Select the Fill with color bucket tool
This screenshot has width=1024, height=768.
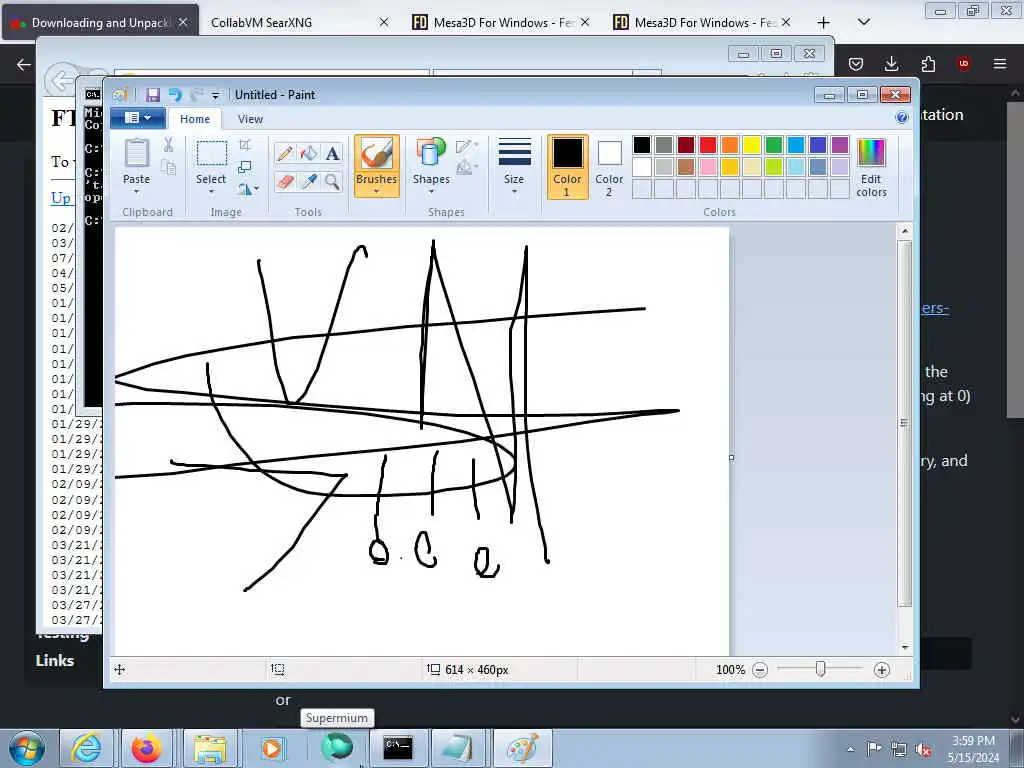point(309,153)
